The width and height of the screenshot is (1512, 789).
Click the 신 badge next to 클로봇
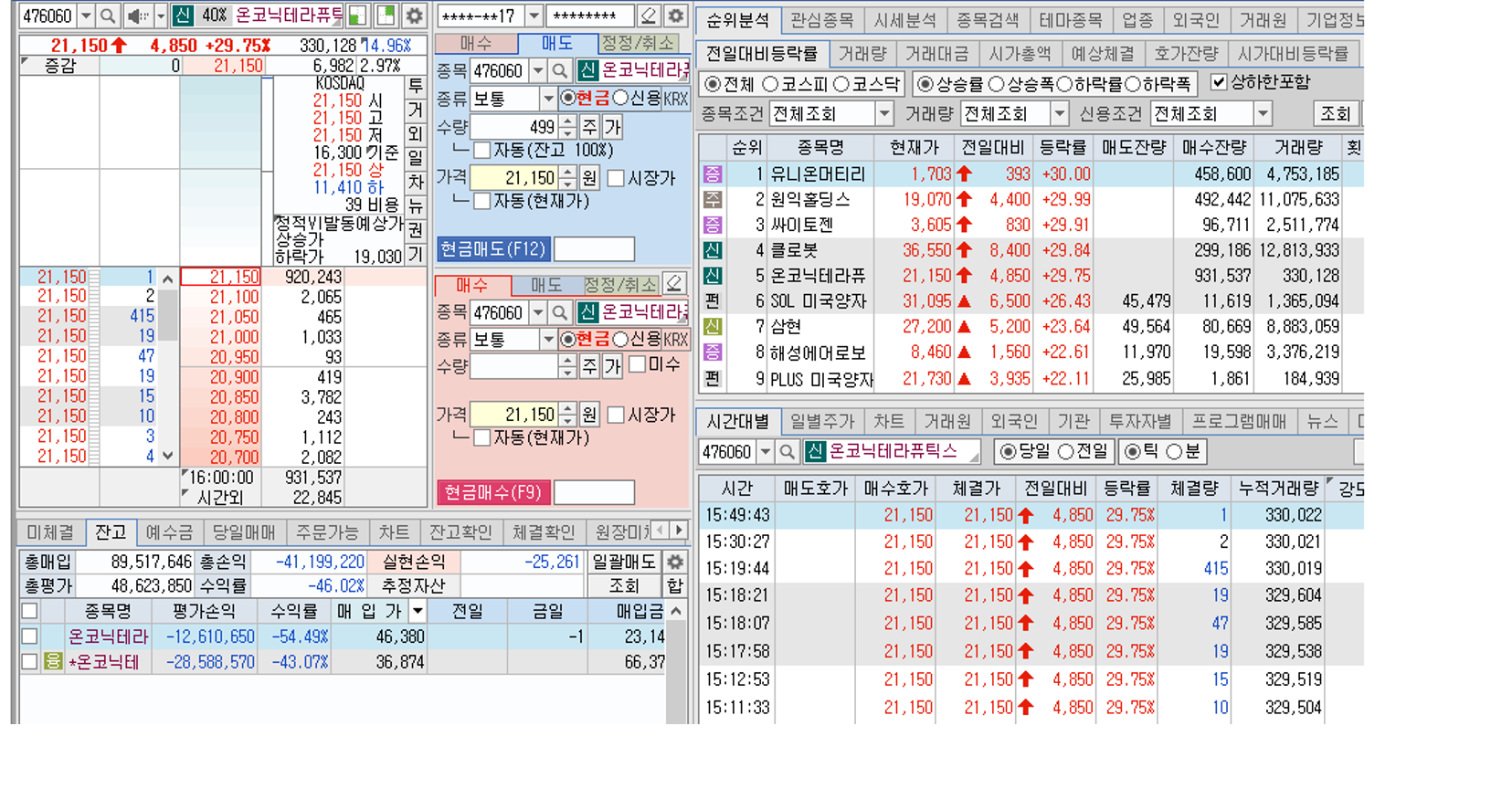click(x=713, y=250)
